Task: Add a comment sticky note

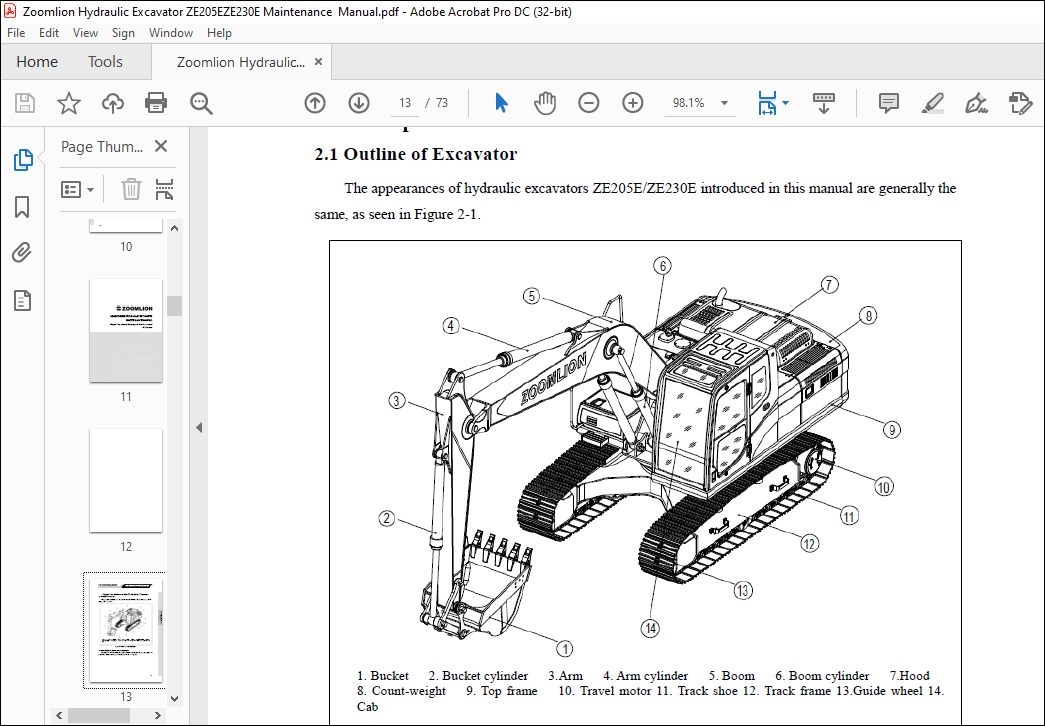Action: (x=888, y=103)
